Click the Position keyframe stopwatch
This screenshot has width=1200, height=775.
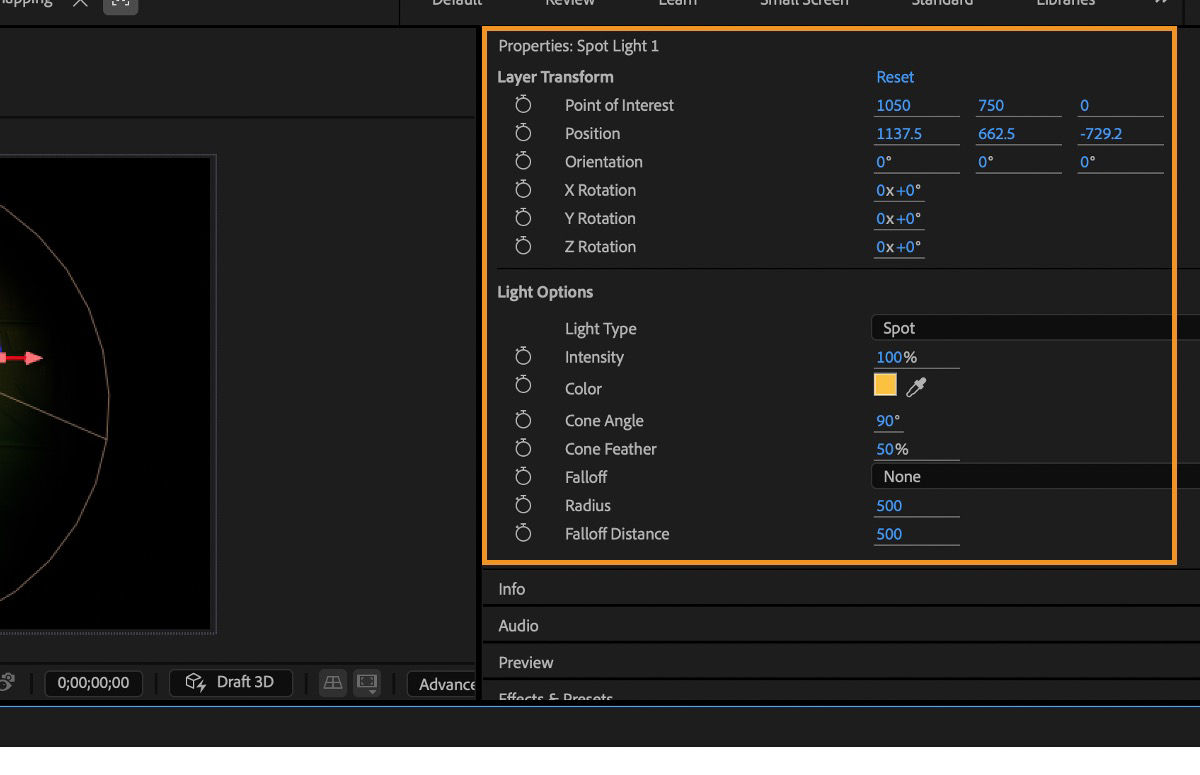tap(522, 133)
